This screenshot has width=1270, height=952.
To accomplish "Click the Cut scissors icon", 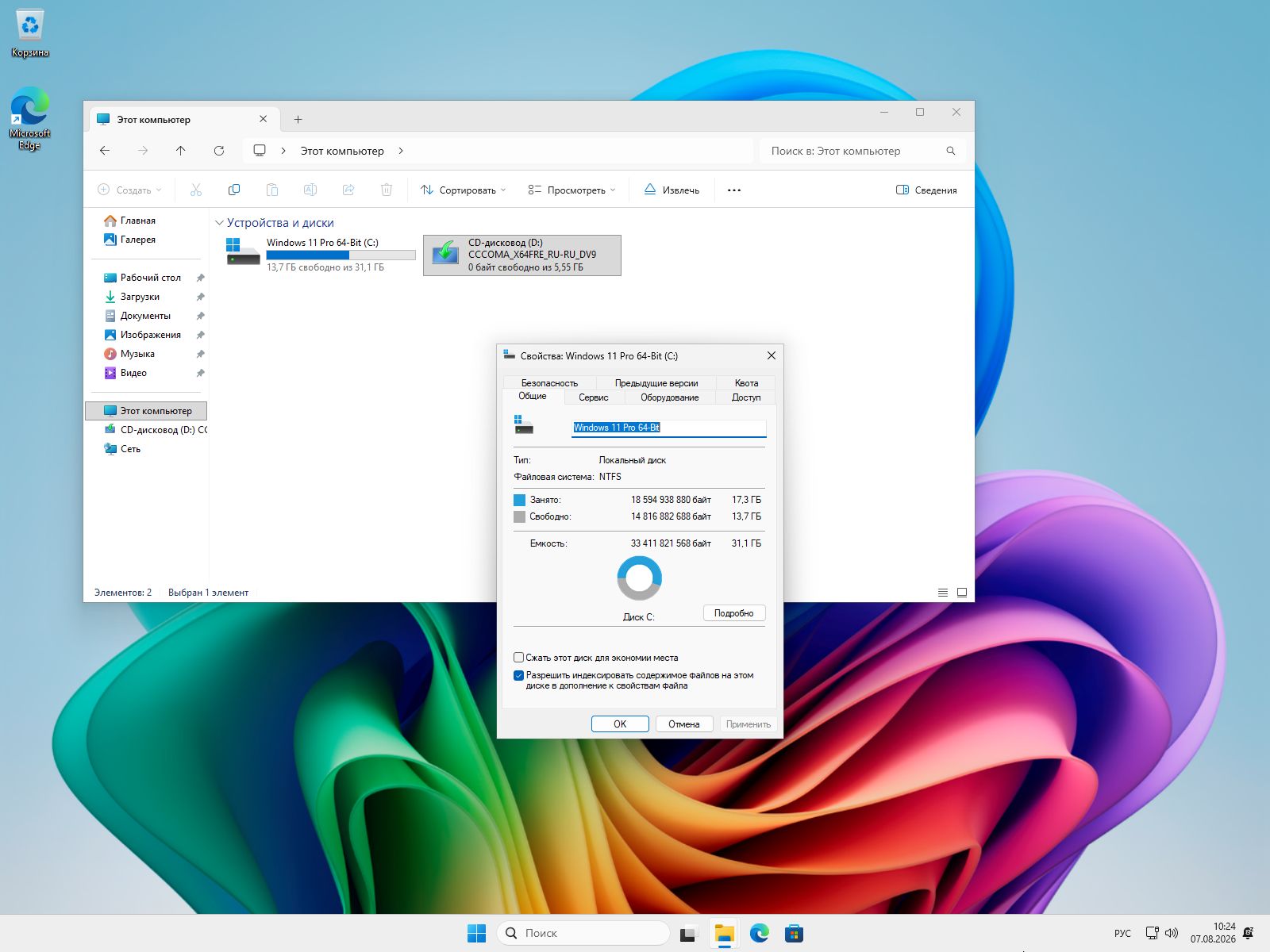I will [196, 190].
